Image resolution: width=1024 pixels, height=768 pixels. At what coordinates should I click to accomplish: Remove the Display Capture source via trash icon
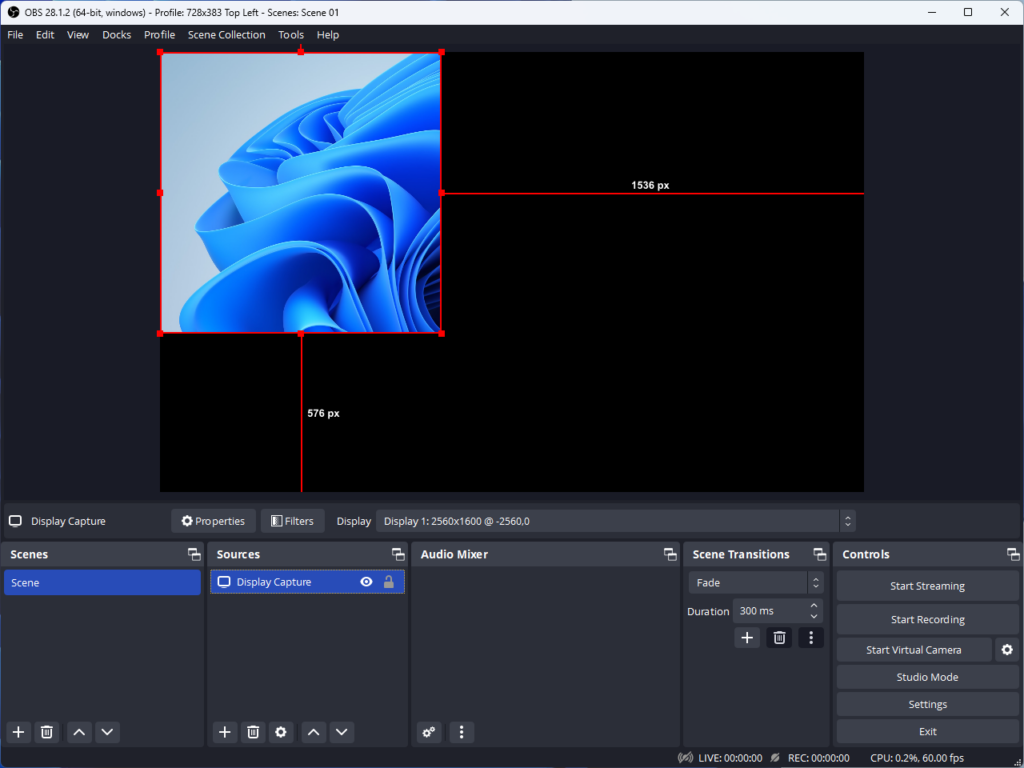click(252, 732)
